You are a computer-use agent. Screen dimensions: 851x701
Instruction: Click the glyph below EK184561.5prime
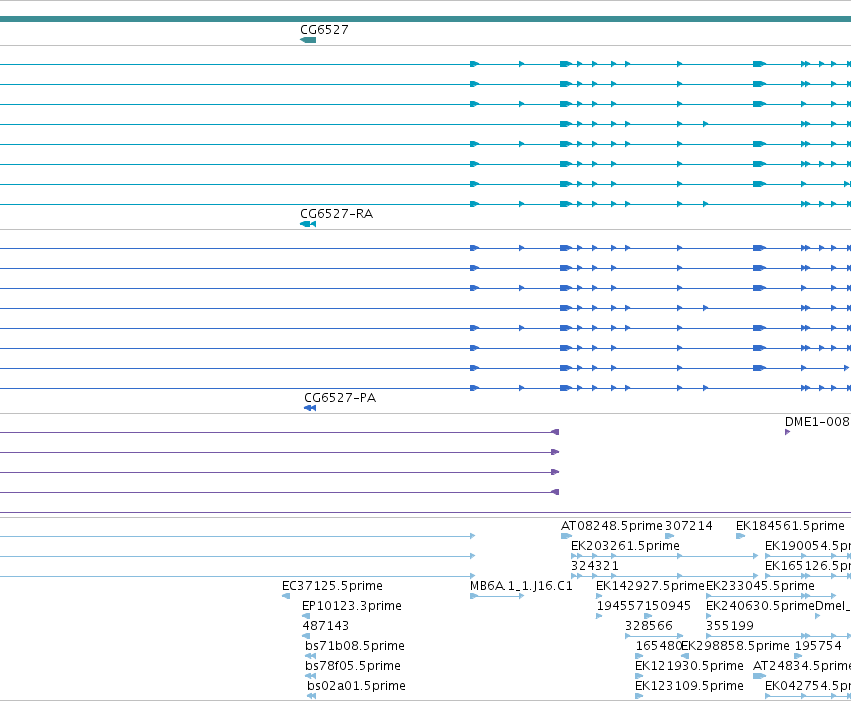click(740, 536)
